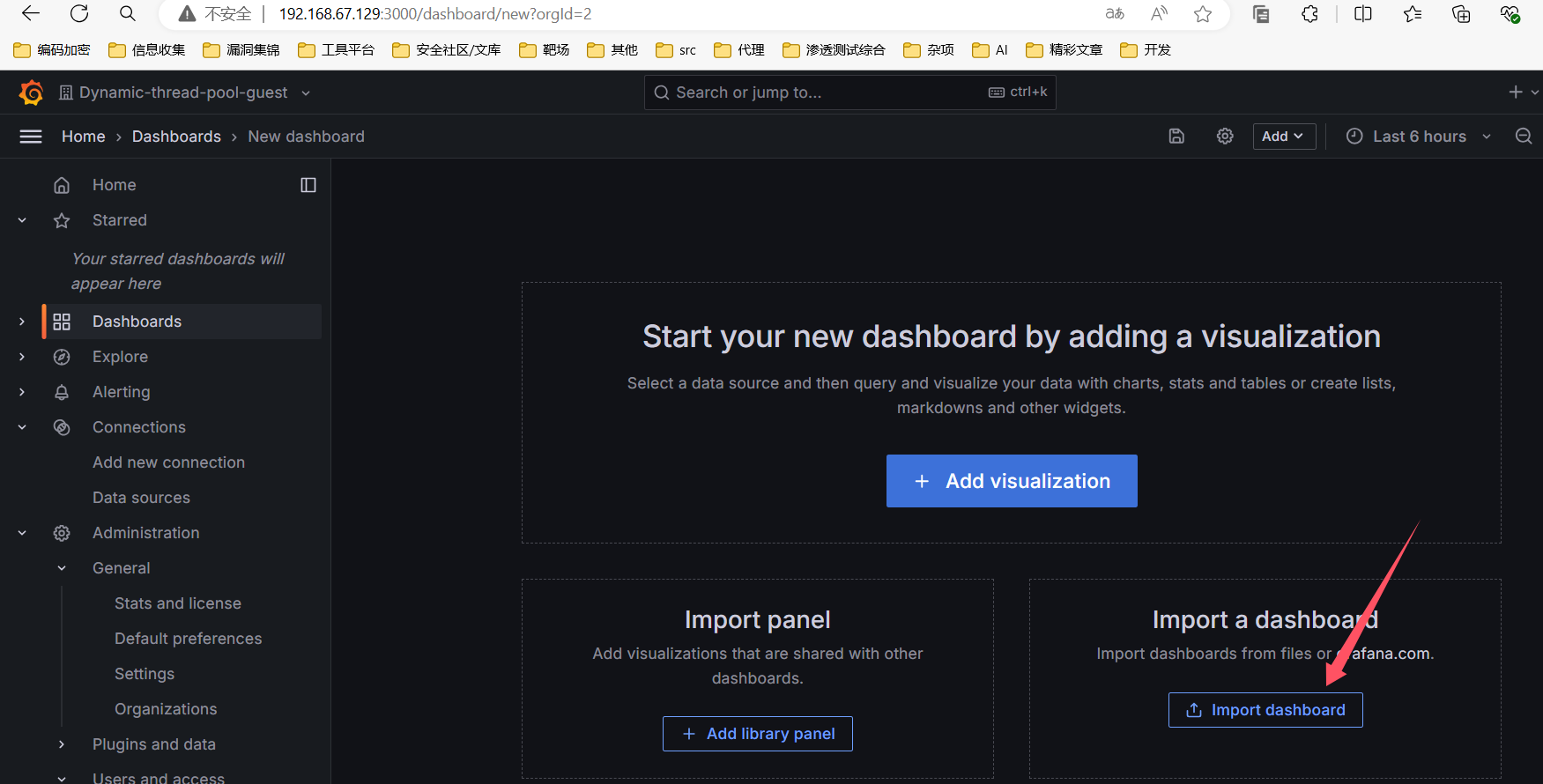The width and height of the screenshot is (1543, 784).
Task: Open Default preferences menu item
Action: pos(188,639)
